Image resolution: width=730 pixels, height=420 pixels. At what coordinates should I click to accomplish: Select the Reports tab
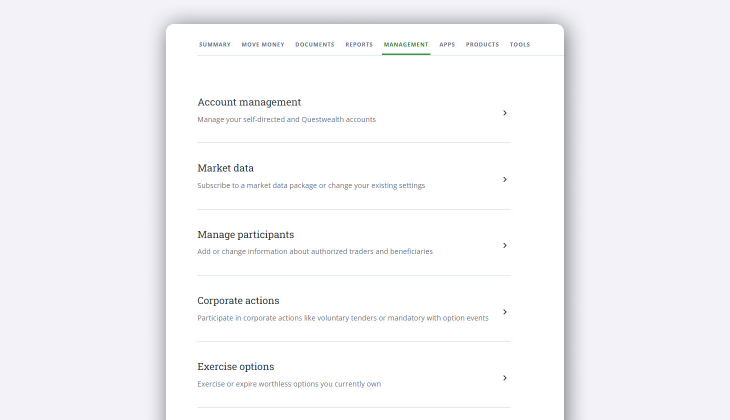click(x=359, y=45)
